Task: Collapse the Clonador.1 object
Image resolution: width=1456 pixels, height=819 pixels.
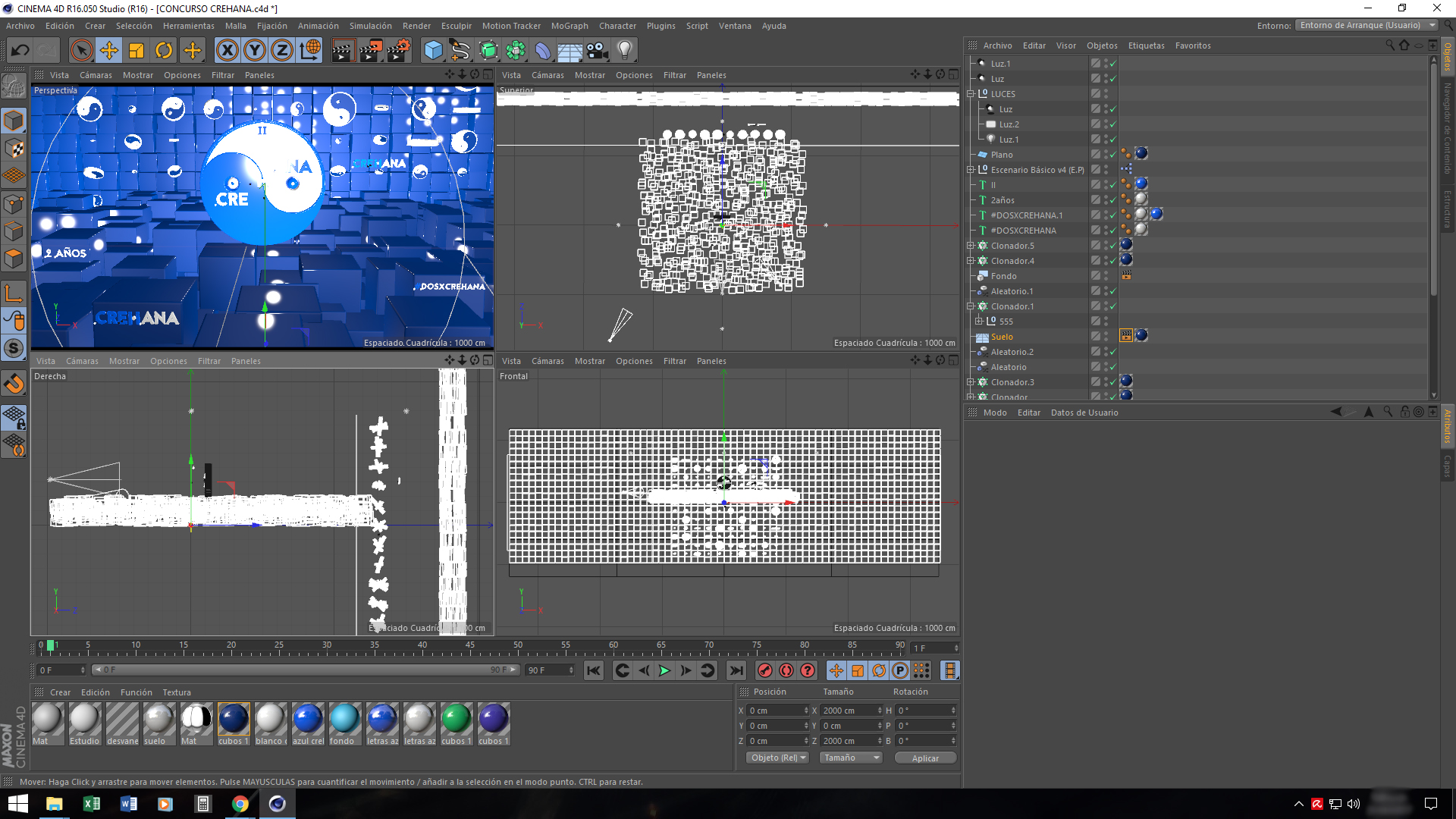Action: [971, 306]
